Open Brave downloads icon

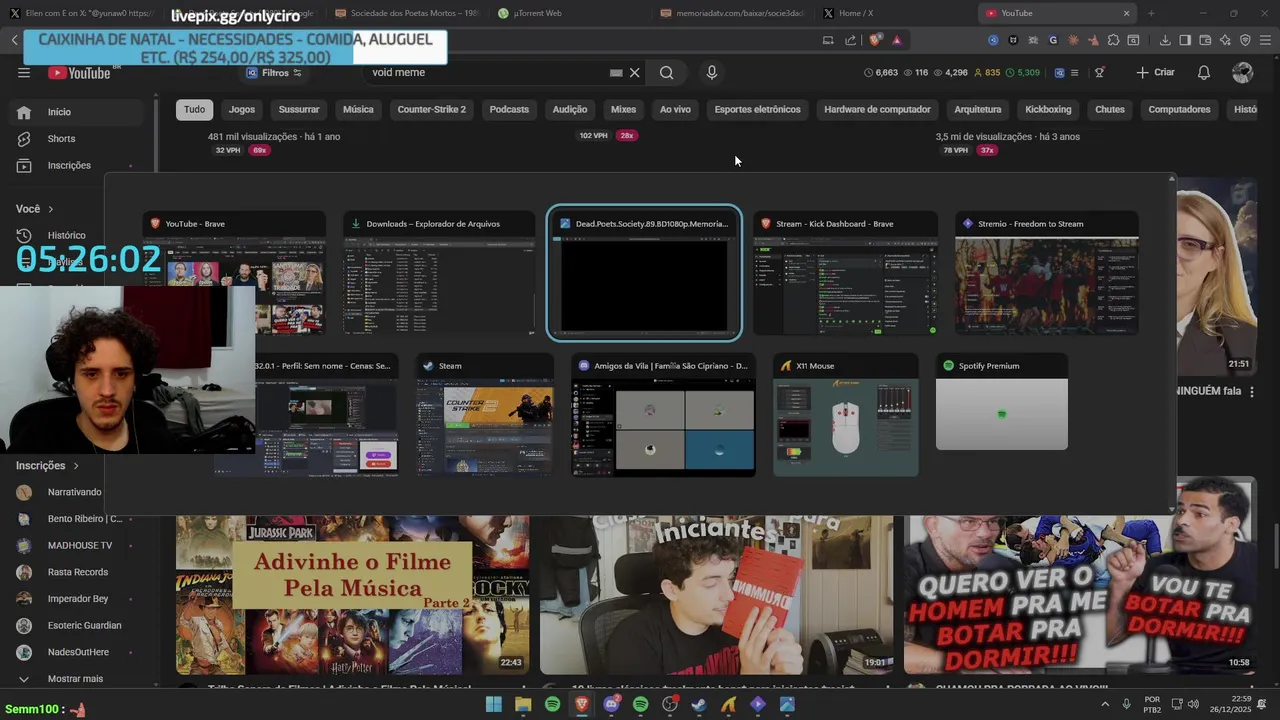tap(1165, 40)
